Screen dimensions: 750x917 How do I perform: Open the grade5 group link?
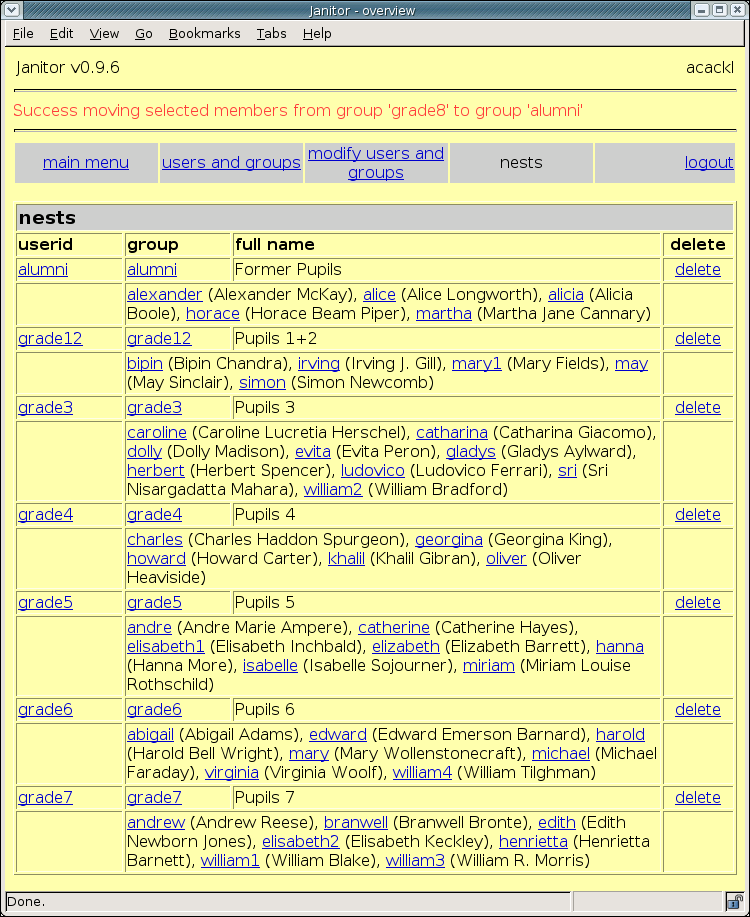154,602
